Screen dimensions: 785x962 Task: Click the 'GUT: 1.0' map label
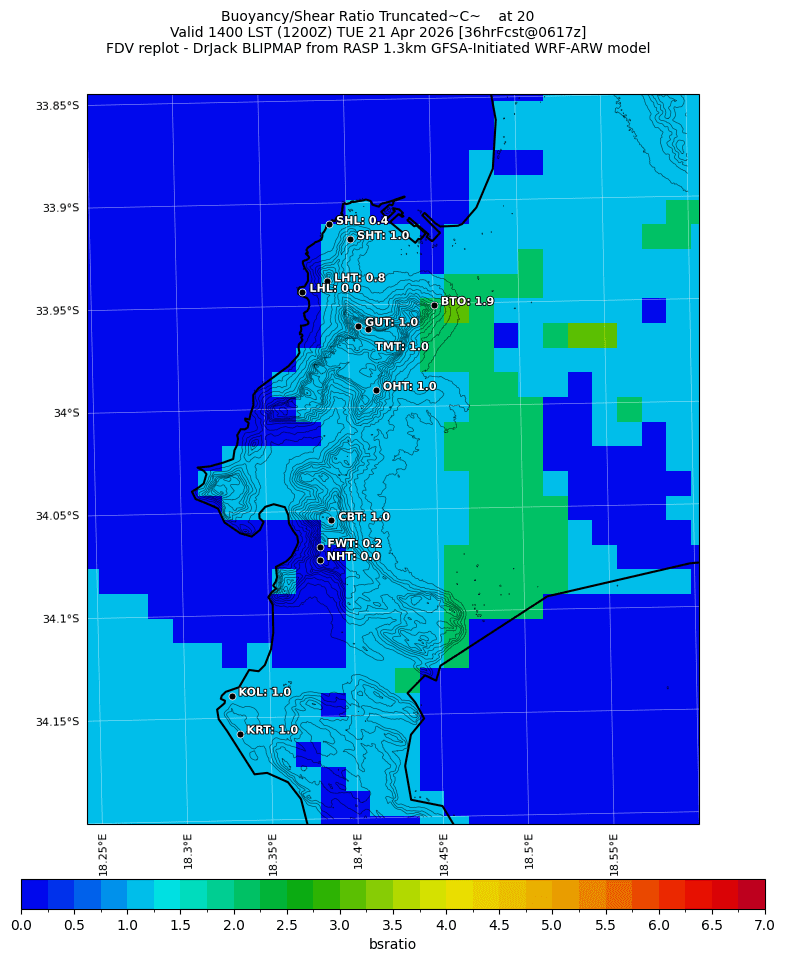tap(391, 323)
